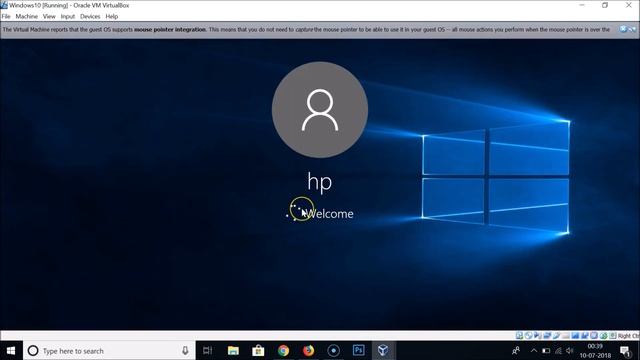The width and height of the screenshot is (640, 360).
Task: Show hidden system tray icons
Action: coord(534,351)
